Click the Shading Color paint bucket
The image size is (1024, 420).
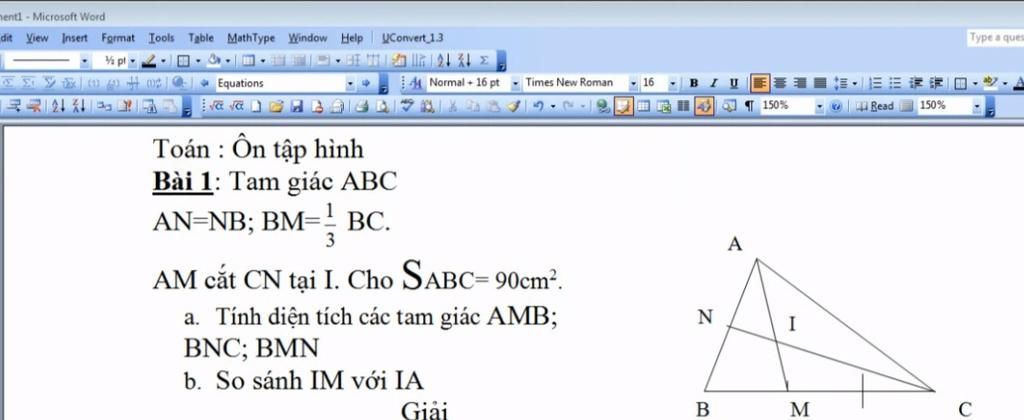(212, 61)
